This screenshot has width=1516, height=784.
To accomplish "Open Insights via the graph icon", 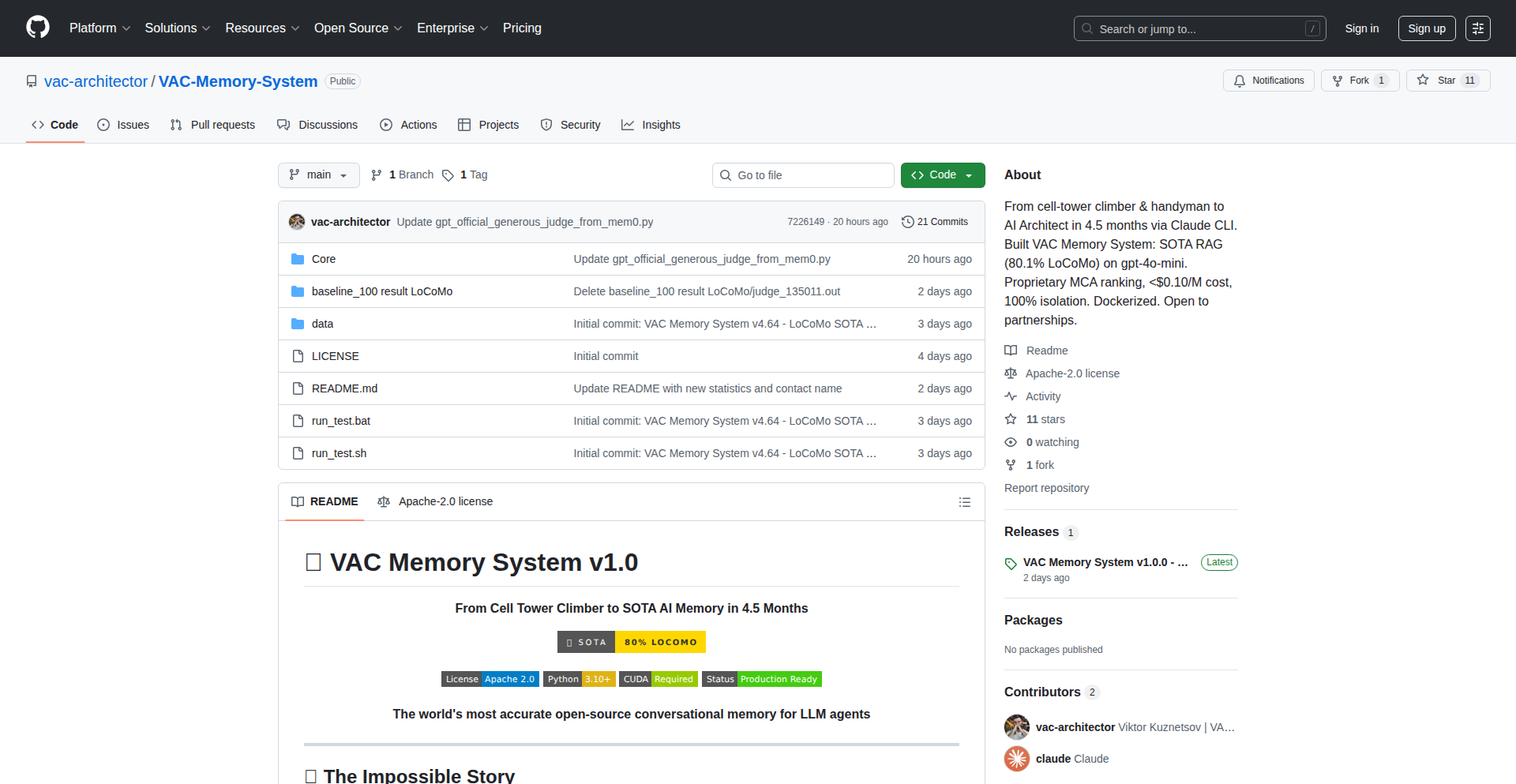I will point(628,125).
